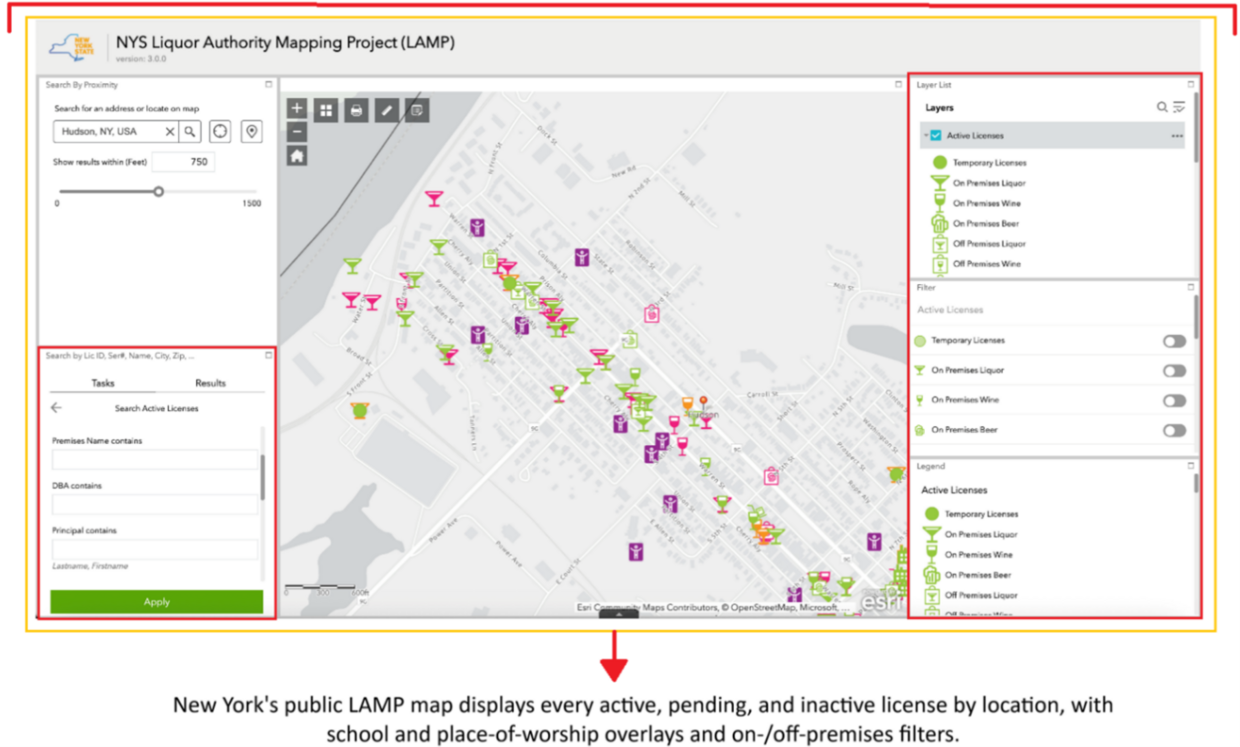The image size is (1240, 747).
Task: Click the Show results within feet field
Action: (x=183, y=162)
